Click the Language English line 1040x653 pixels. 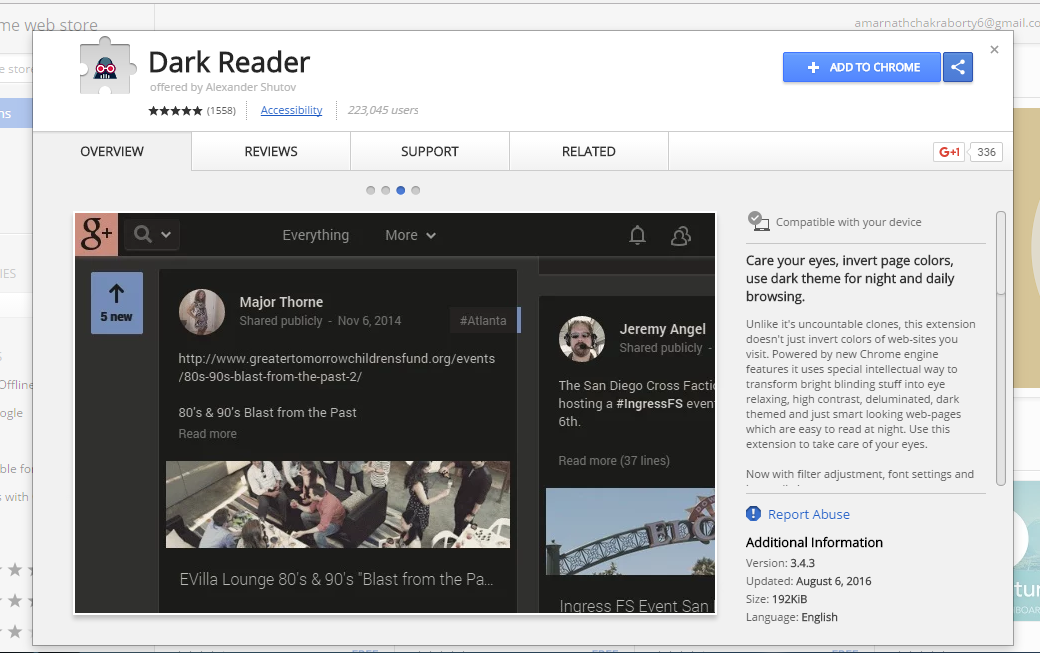coord(791,617)
